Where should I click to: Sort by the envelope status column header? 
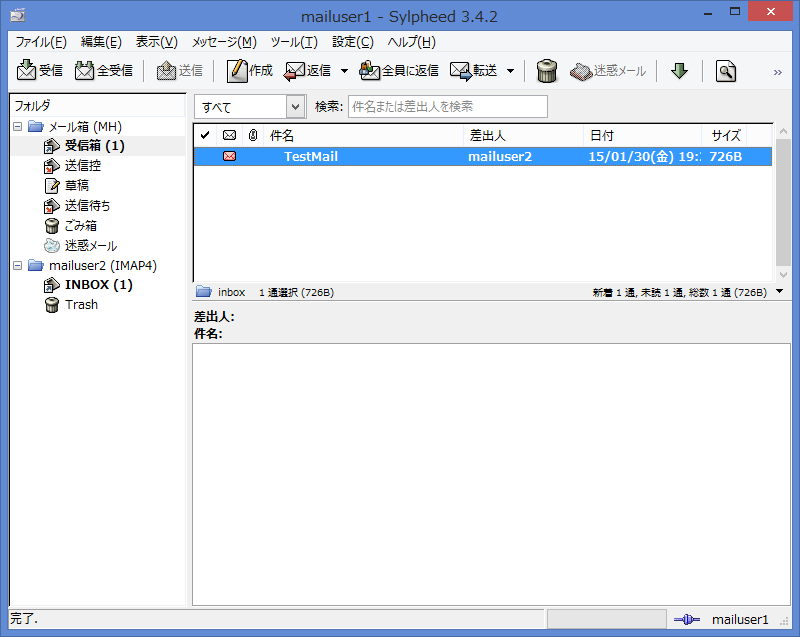click(x=230, y=135)
